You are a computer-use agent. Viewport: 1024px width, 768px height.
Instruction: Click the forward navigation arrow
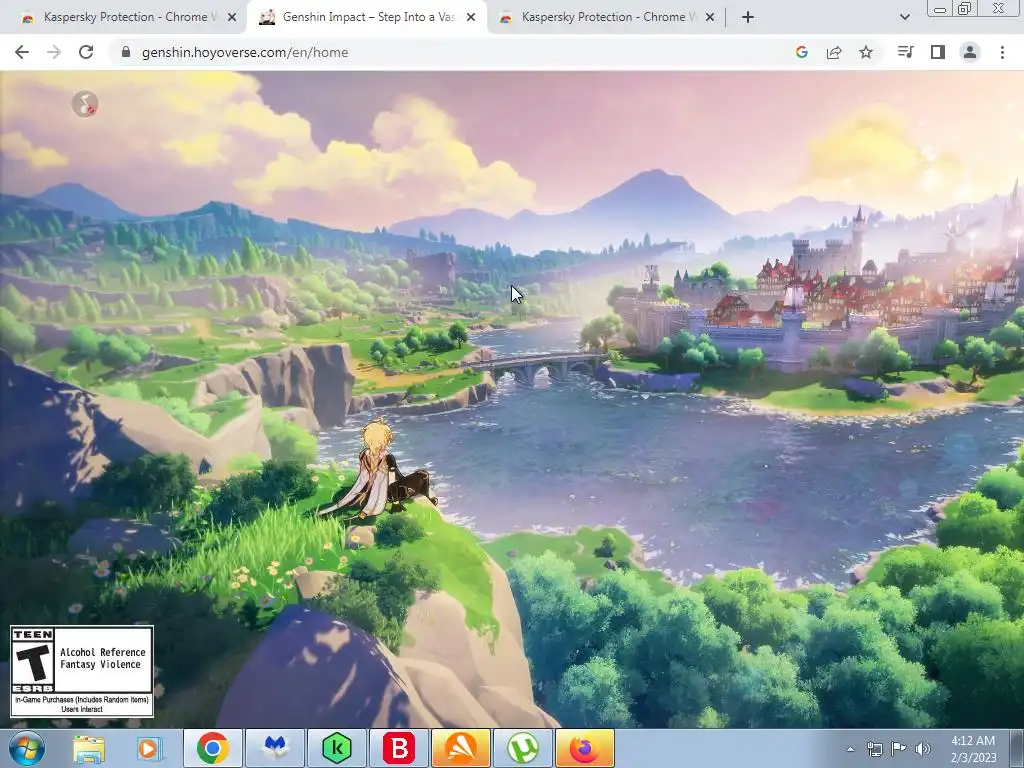54,52
